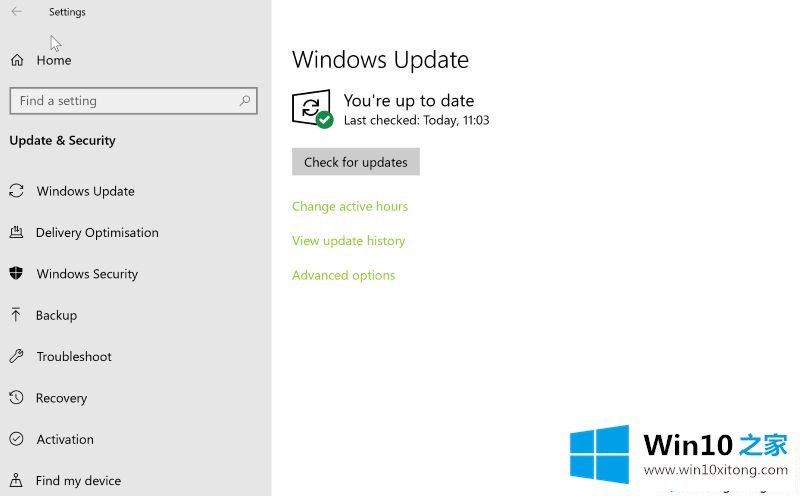Click the Windows Update page heading

tap(381, 60)
